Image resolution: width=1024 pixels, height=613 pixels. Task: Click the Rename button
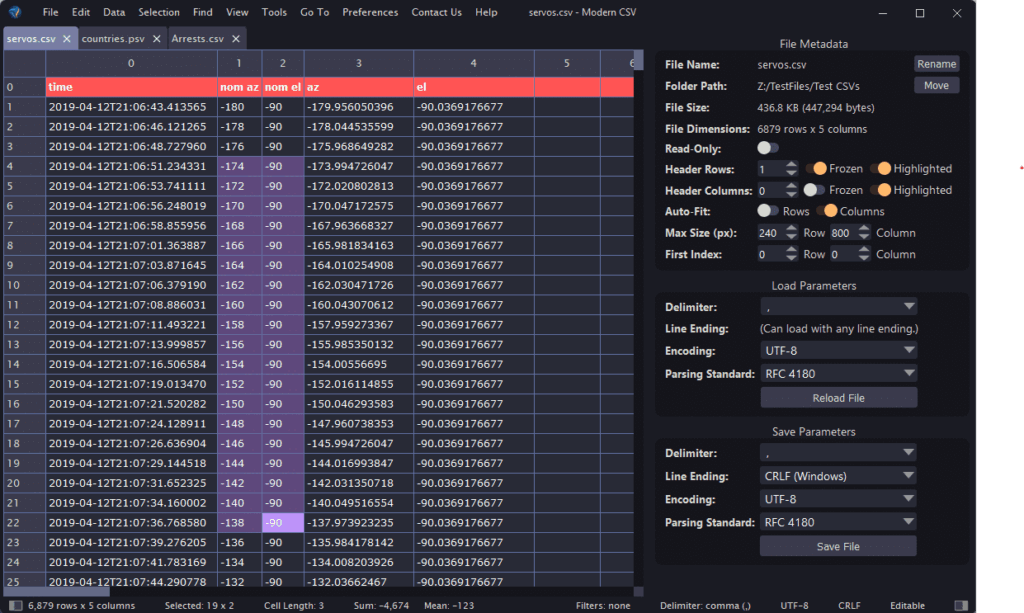(x=936, y=64)
